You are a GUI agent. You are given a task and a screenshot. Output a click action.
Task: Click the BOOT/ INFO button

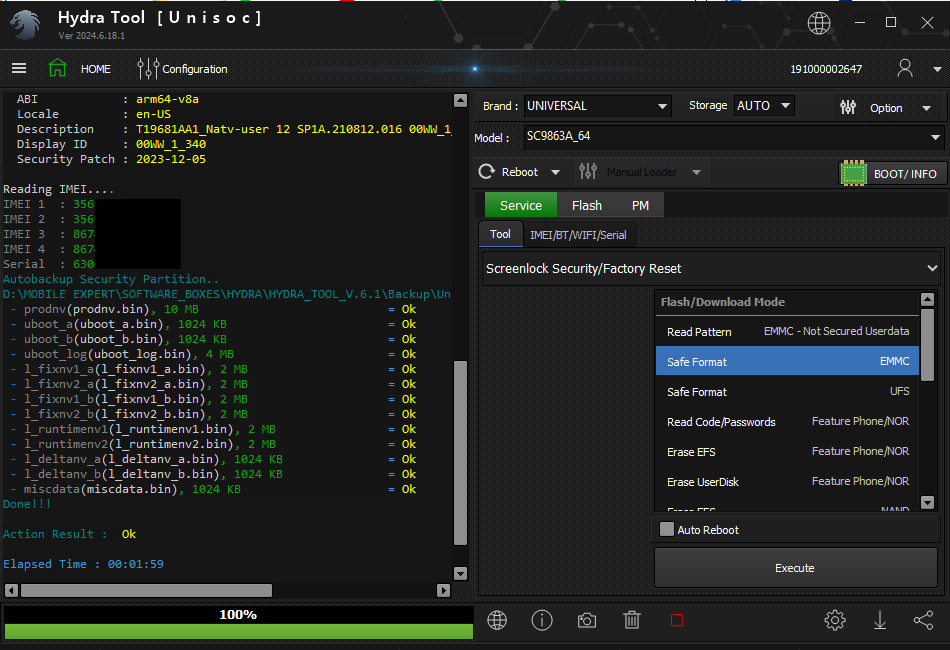coord(891,174)
